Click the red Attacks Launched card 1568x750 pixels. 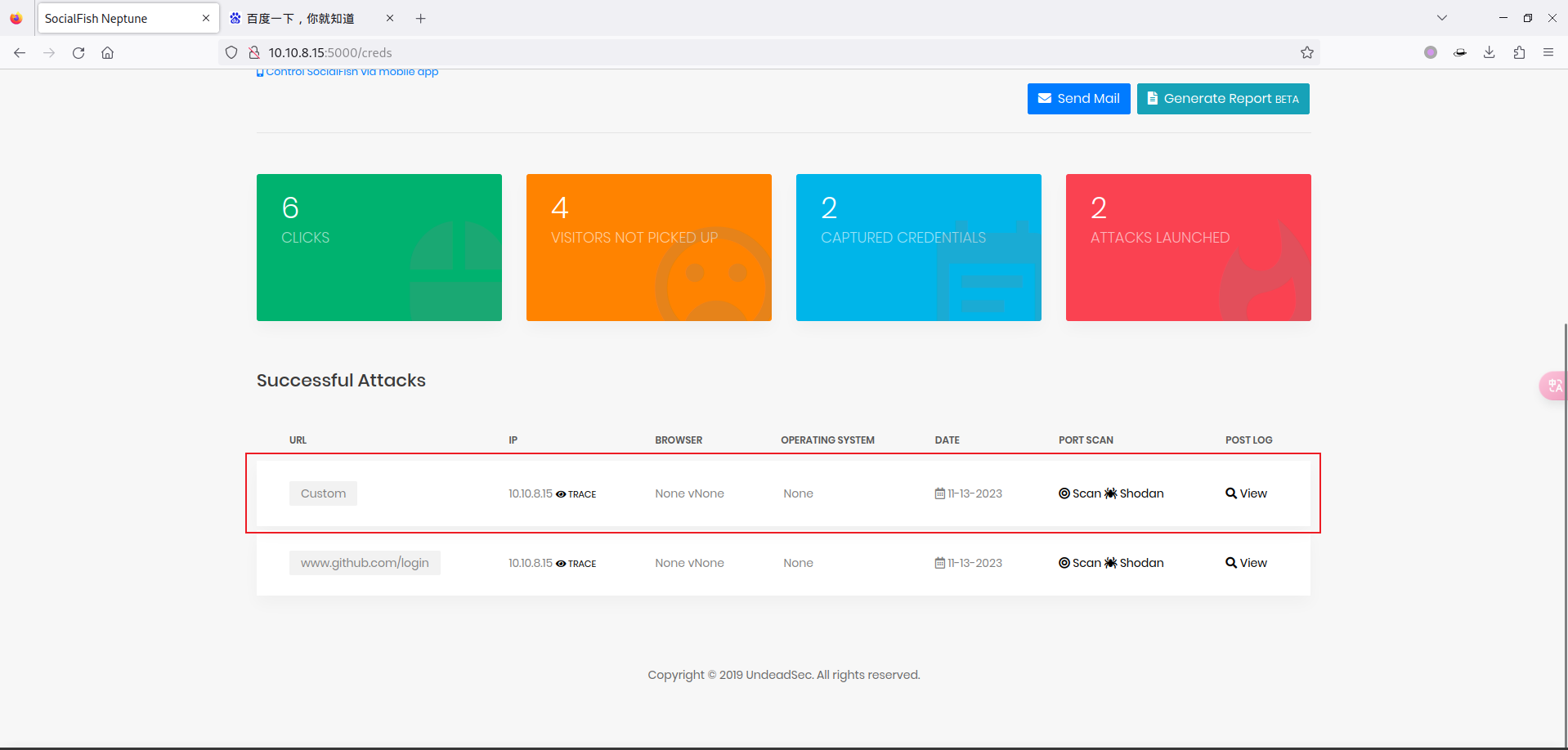click(1188, 248)
